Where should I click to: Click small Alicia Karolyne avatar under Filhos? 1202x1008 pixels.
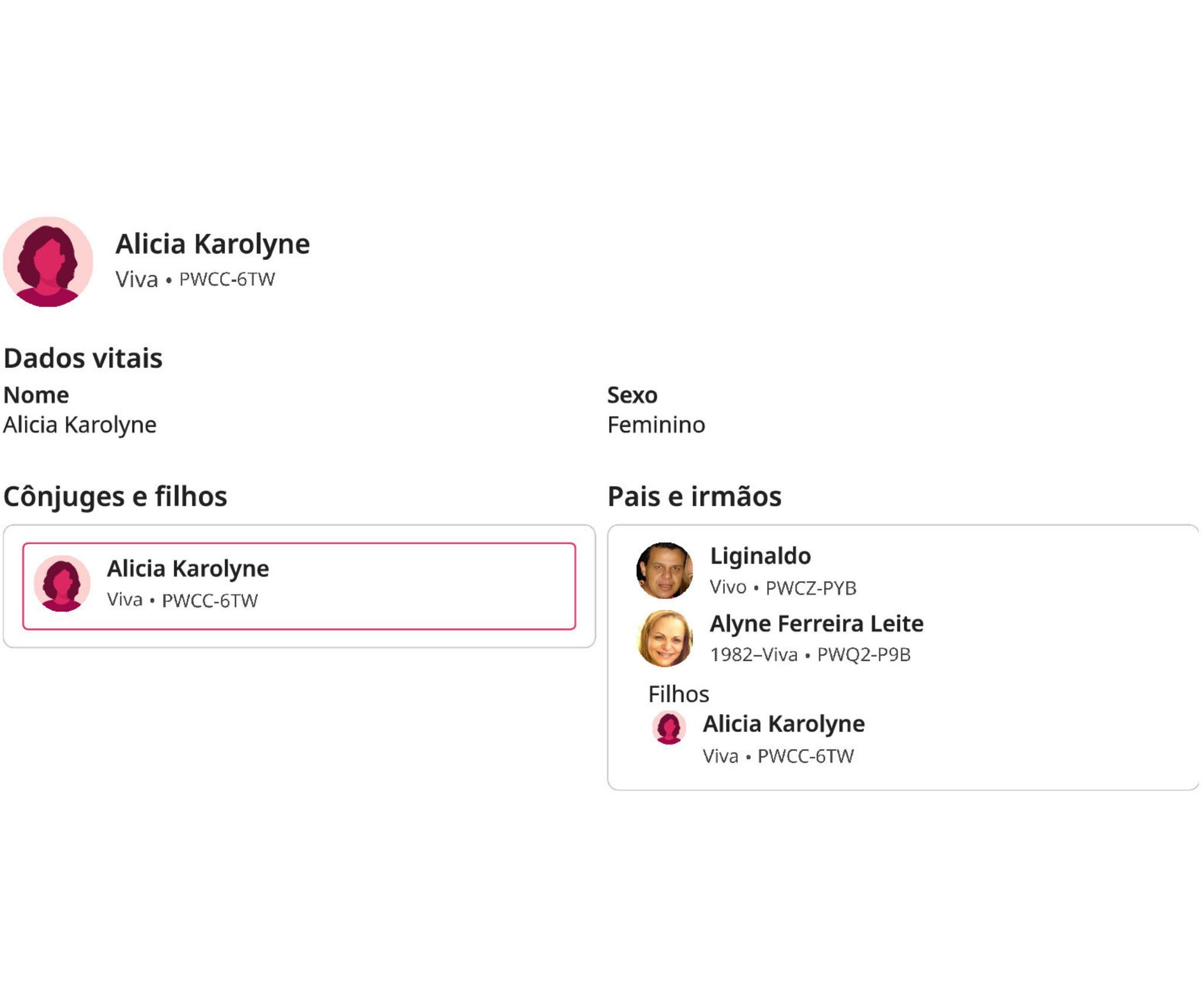click(669, 727)
